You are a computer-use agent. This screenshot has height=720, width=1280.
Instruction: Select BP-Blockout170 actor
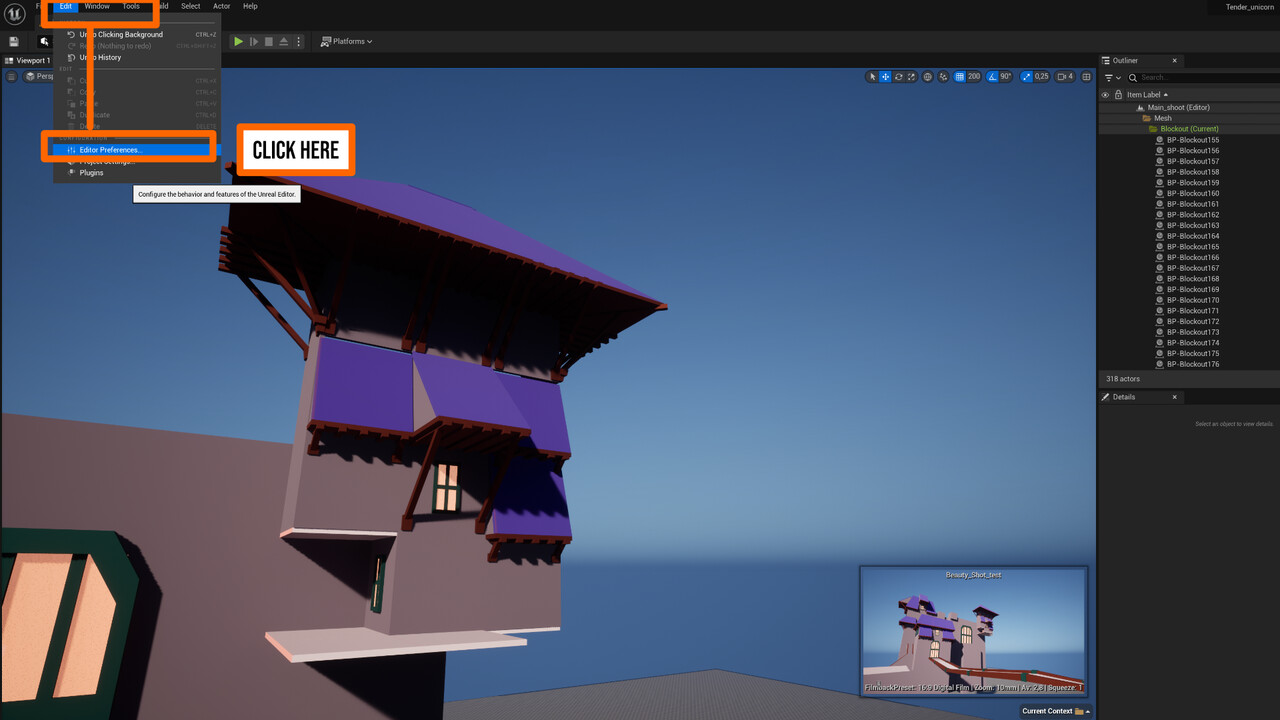tap(1192, 300)
